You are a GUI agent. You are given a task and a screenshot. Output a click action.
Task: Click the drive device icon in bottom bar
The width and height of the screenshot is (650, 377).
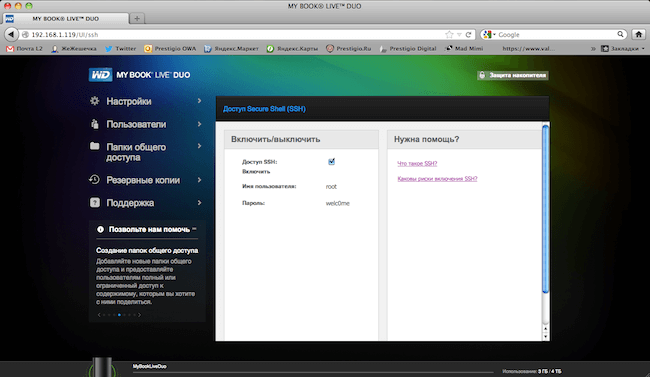click(x=102, y=367)
